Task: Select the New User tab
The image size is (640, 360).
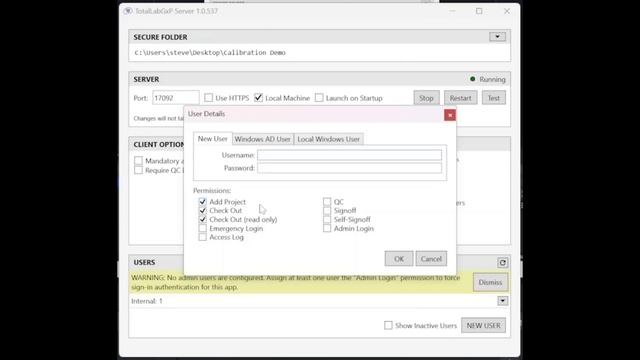Action: coord(213,139)
